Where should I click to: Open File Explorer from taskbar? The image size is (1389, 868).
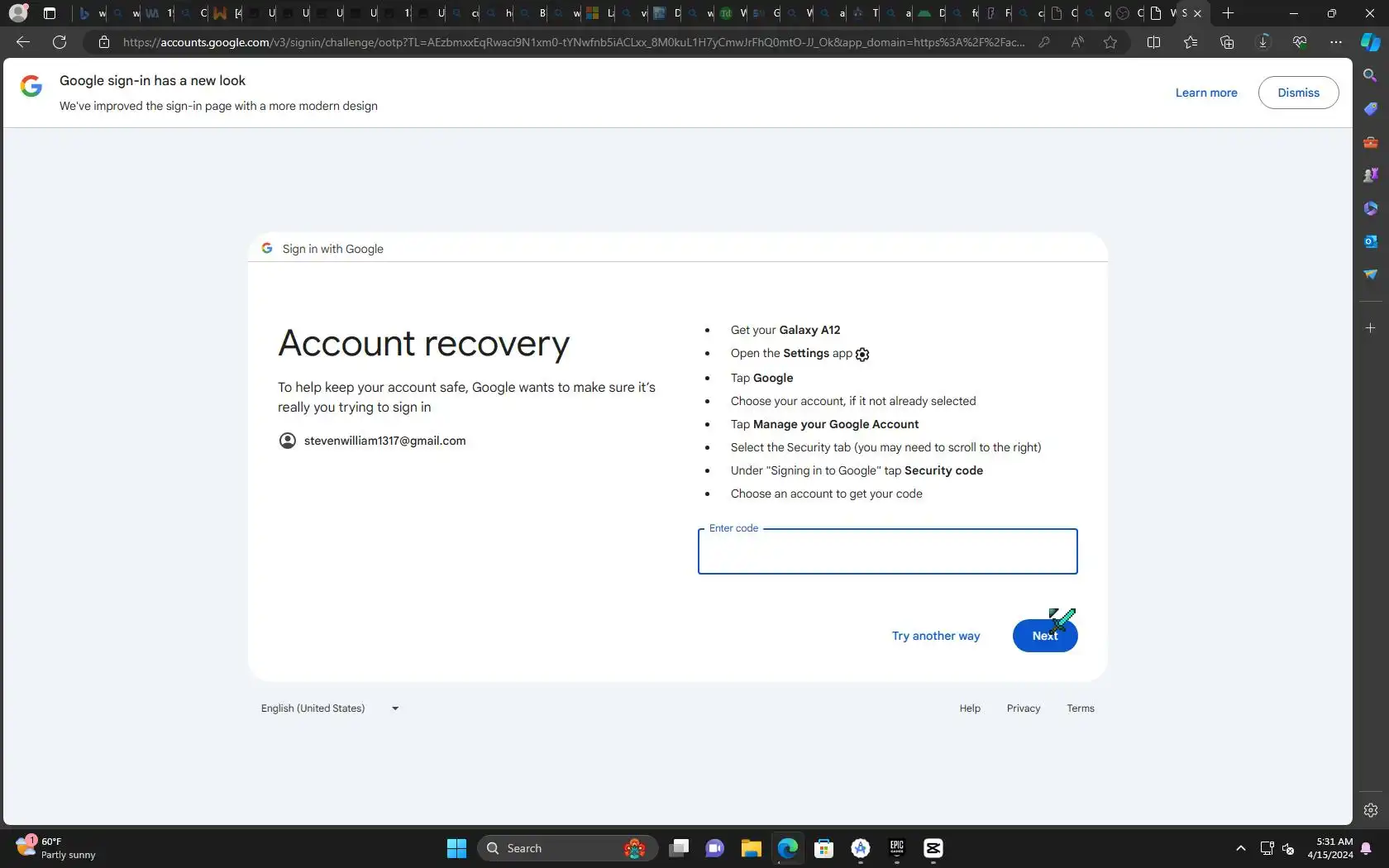click(751, 848)
